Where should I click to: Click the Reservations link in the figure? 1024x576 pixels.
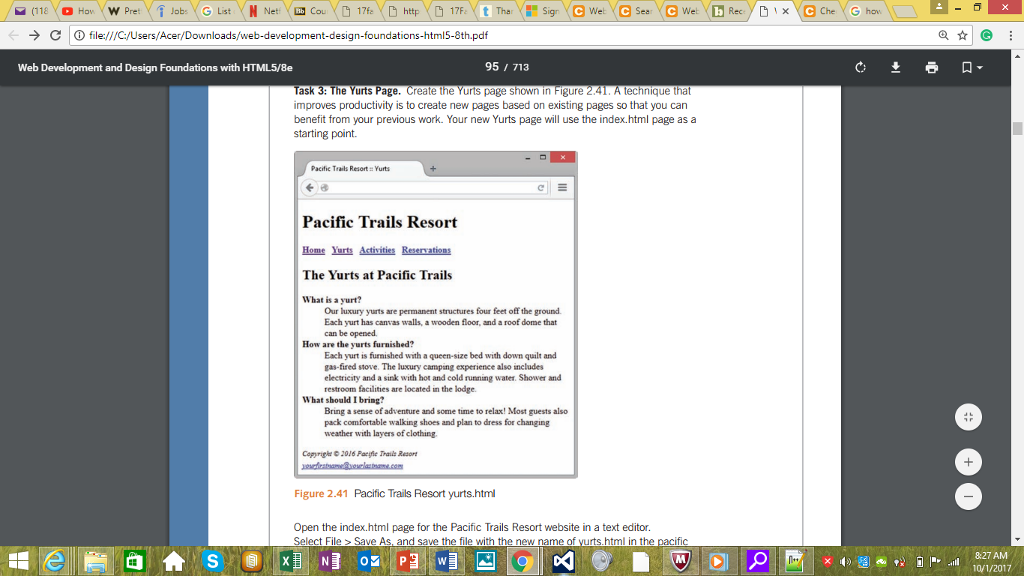[426, 250]
